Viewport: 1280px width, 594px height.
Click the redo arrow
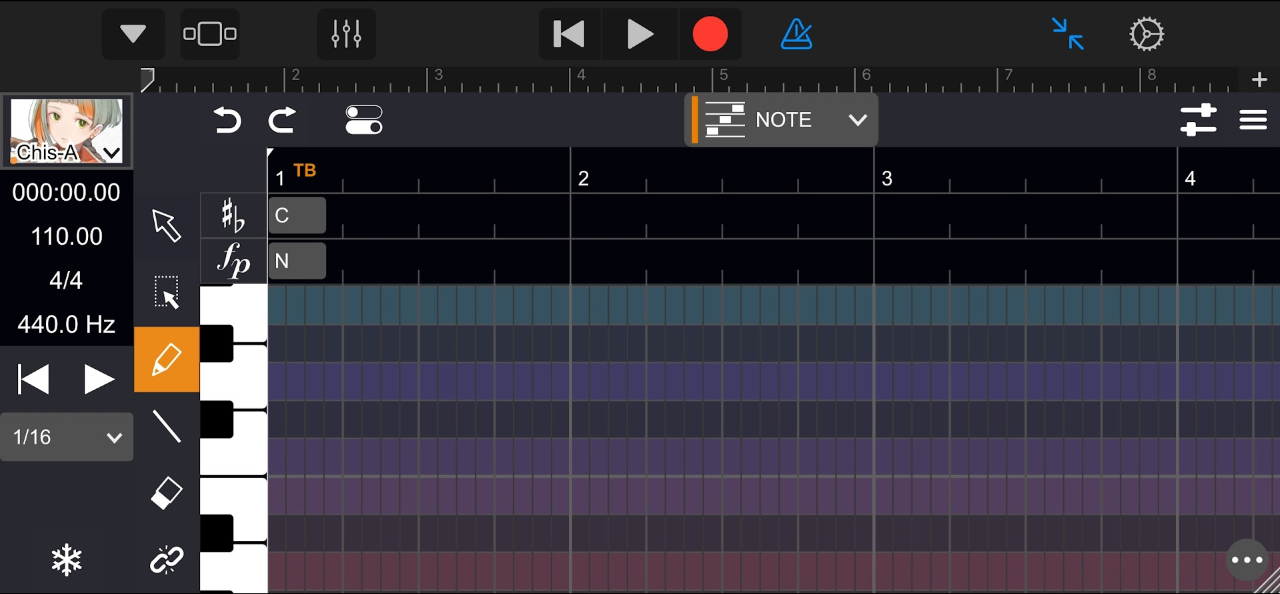(x=283, y=121)
